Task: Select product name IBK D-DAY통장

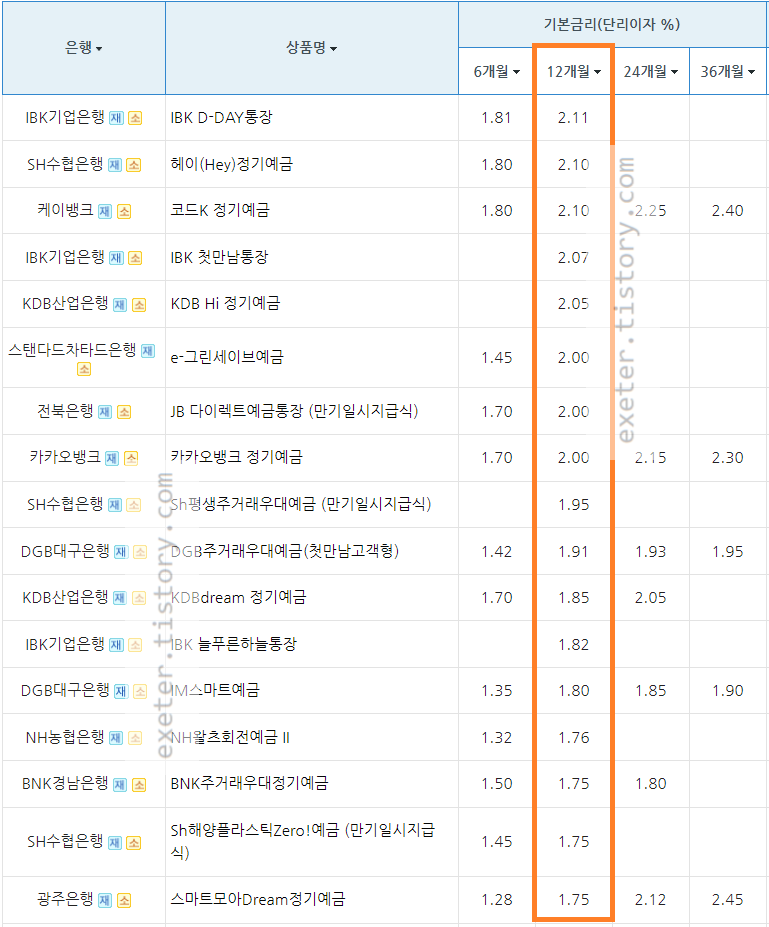Action: 222,117
